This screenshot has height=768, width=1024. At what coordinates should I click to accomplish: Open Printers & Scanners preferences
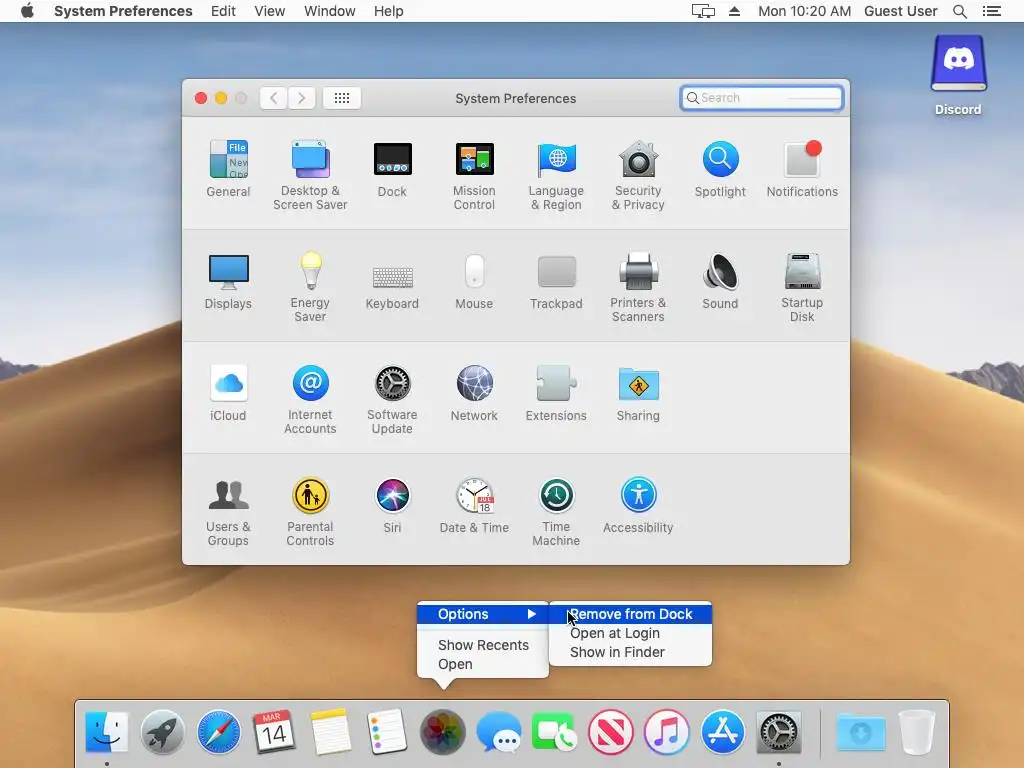point(638,287)
